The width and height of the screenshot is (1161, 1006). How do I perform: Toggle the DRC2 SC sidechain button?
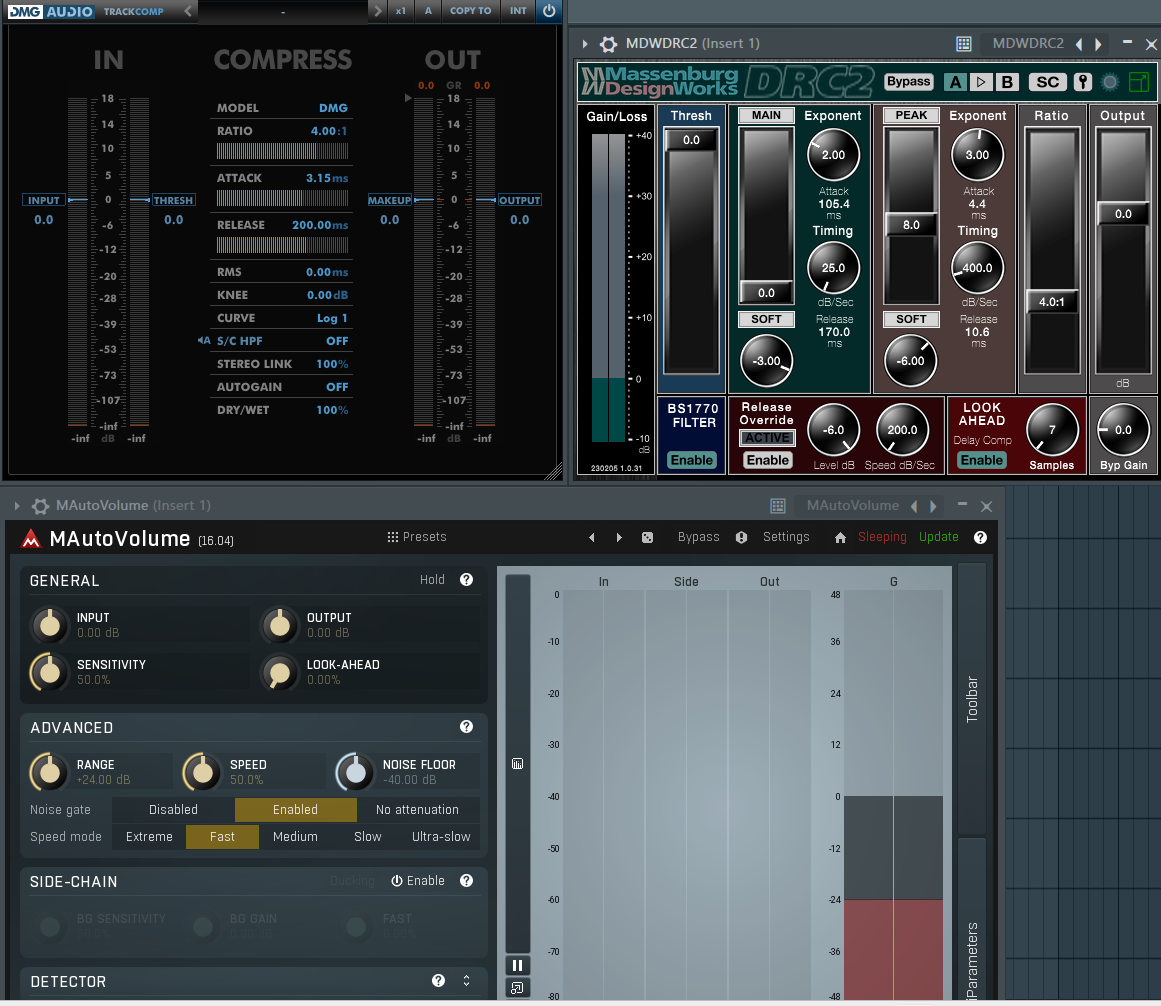pyautogui.click(x=1048, y=81)
